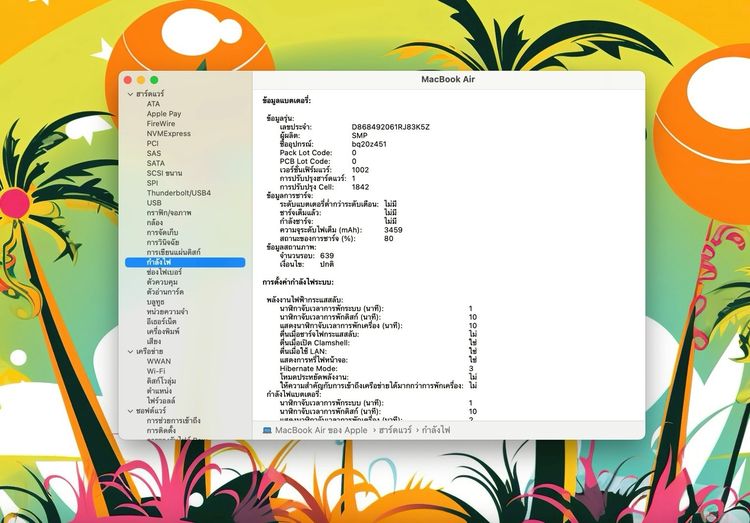750x523 pixels.
Task: Select the USB sidebar entry
Action: [154, 203]
